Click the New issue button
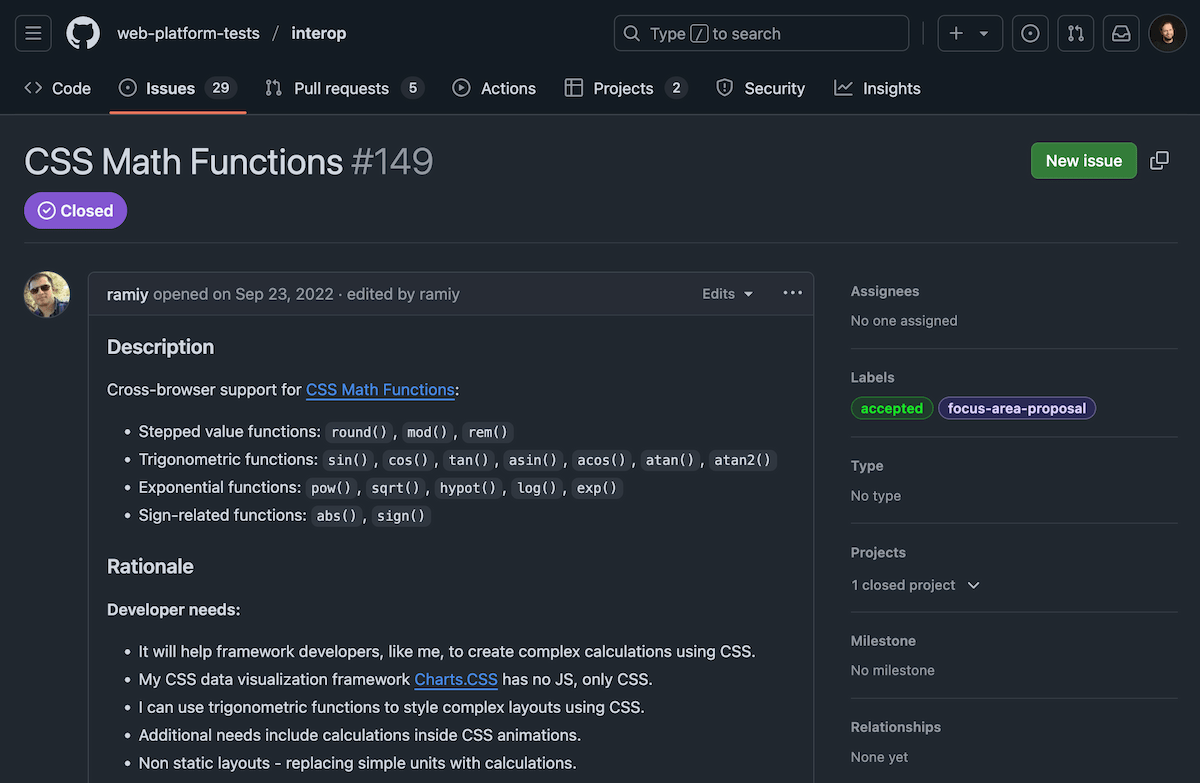 click(1083, 161)
